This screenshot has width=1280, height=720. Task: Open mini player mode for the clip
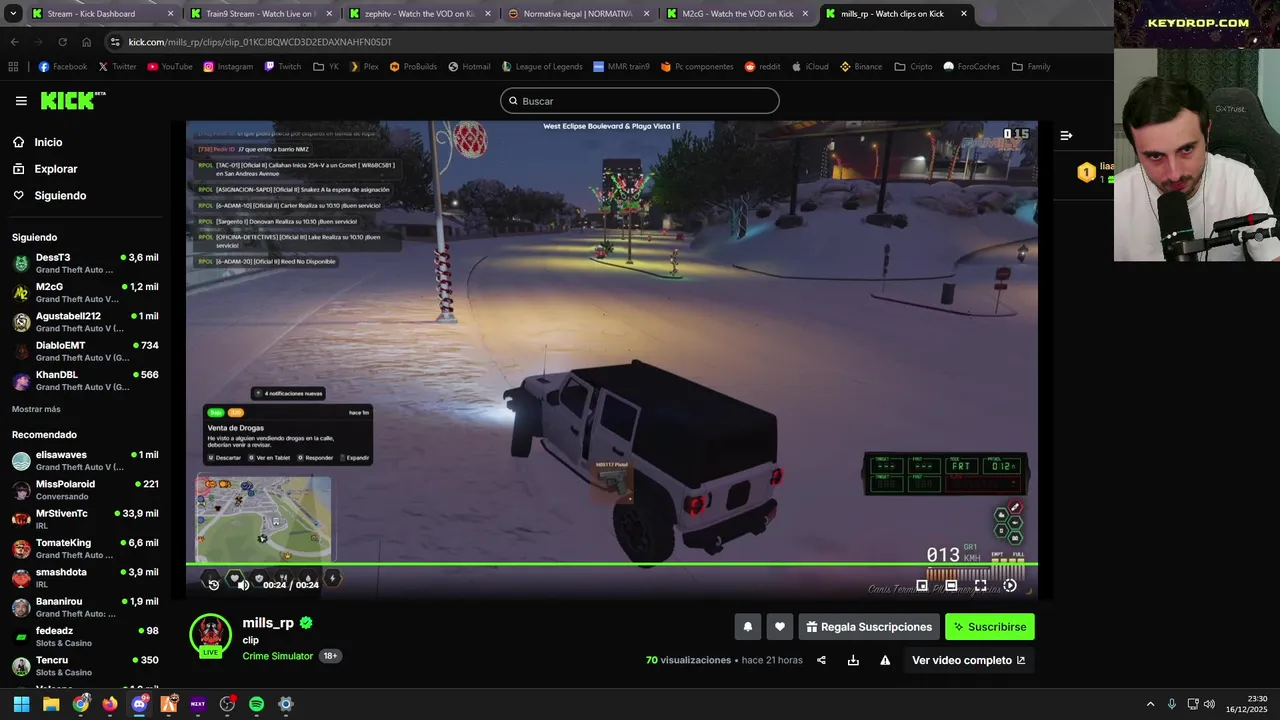(922, 586)
